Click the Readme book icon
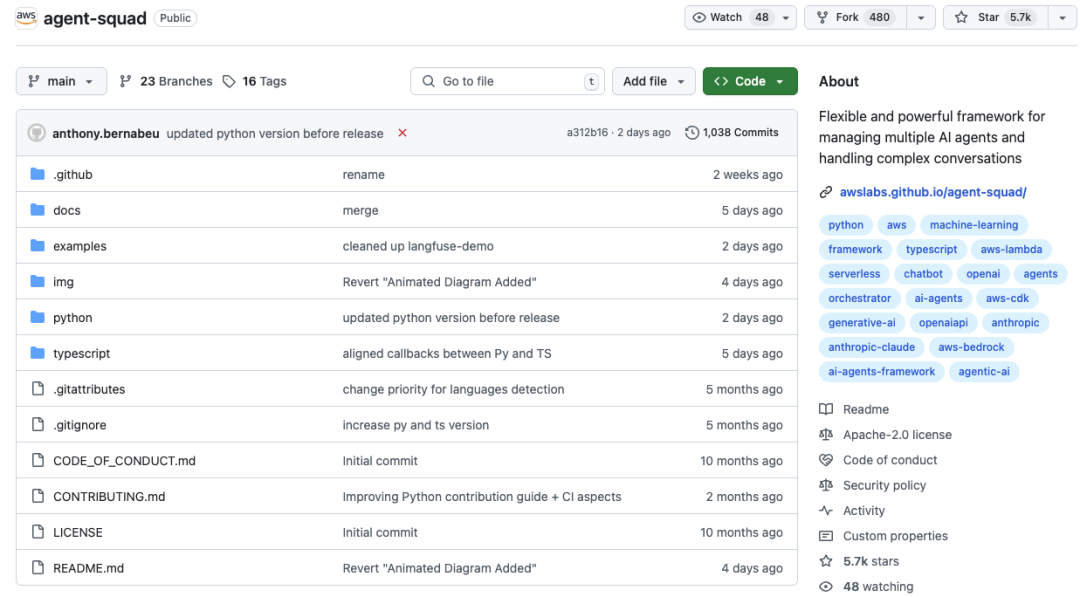The image size is (1080, 597). click(x=826, y=409)
